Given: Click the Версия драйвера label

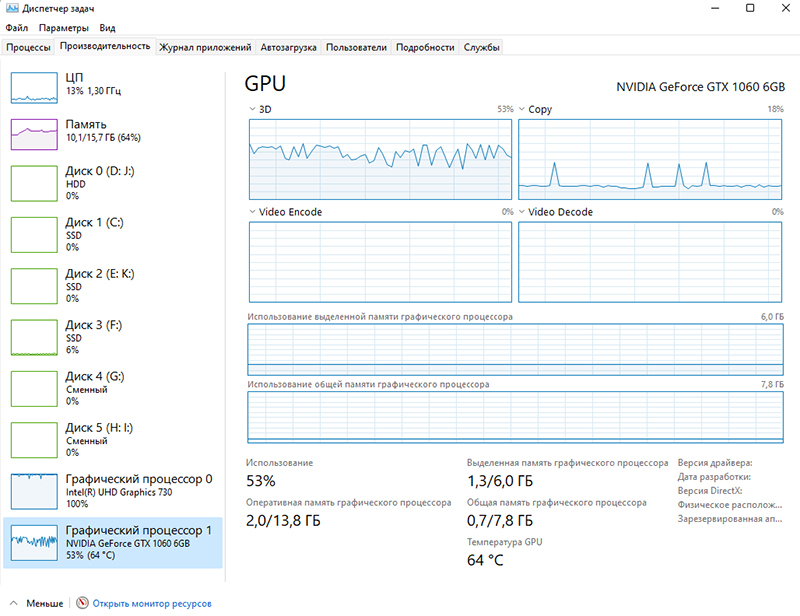Looking at the screenshot, I should (x=715, y=463).
